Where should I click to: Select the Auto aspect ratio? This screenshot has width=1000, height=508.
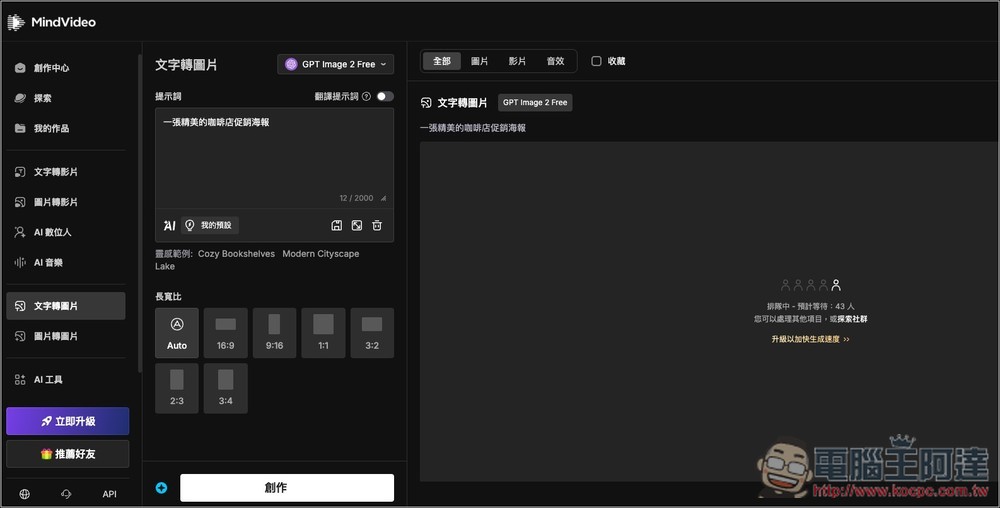click(177, 333)
